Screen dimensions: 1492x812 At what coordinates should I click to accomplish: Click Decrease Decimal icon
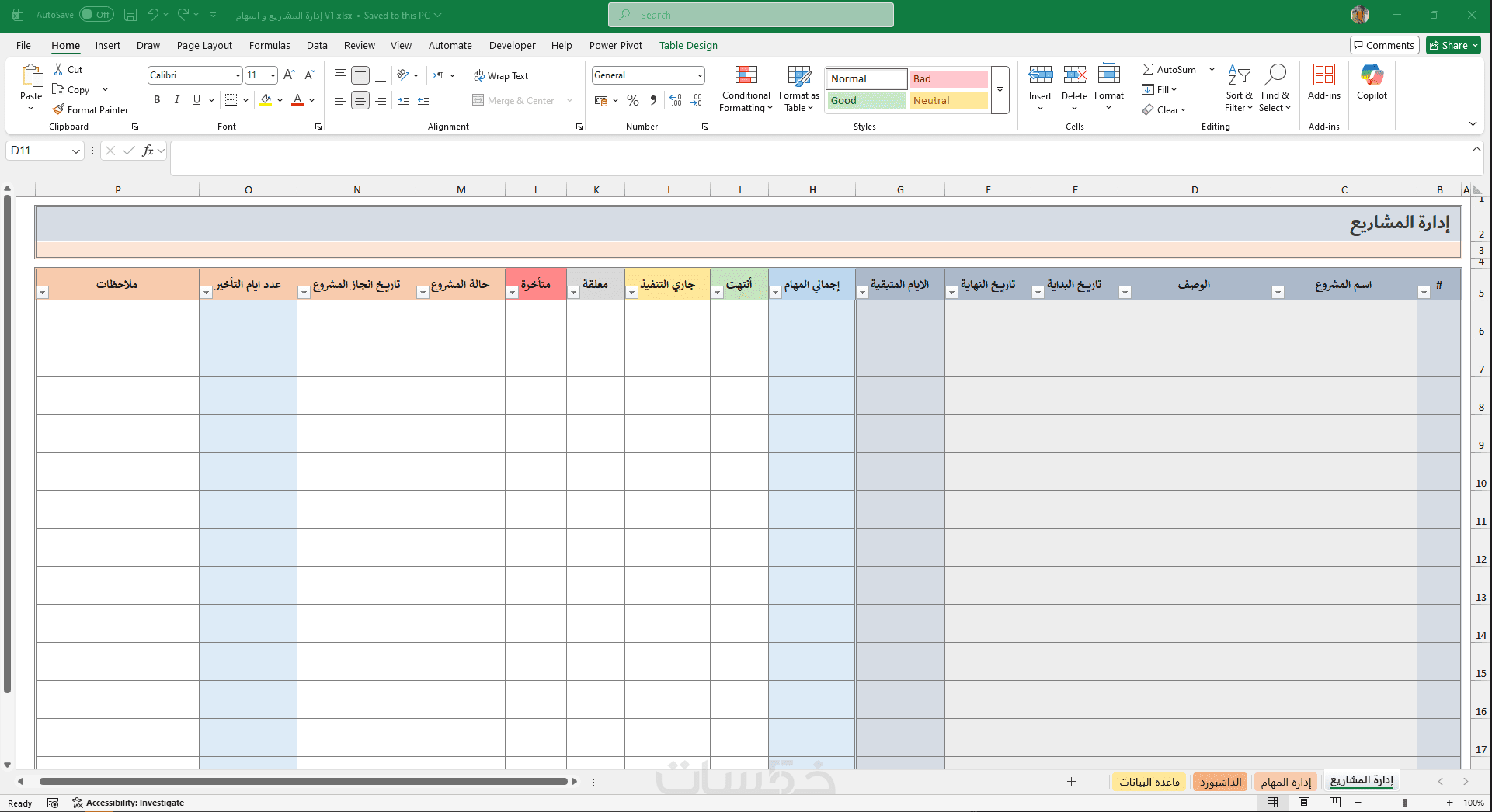coord(696,100)
